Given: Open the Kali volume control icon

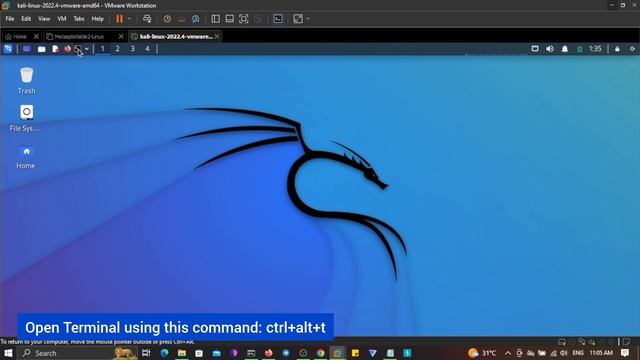Looking at the screenshot, I should tap(550, 49).
